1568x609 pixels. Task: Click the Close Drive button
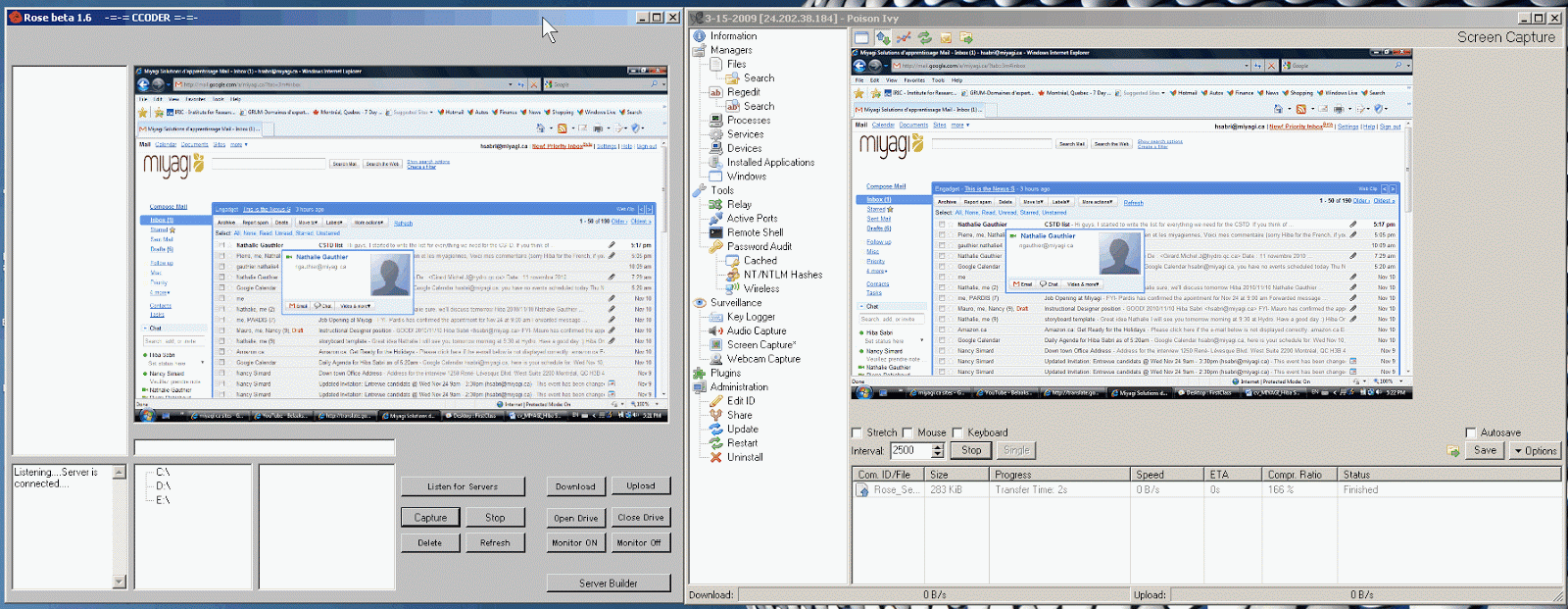641,517
